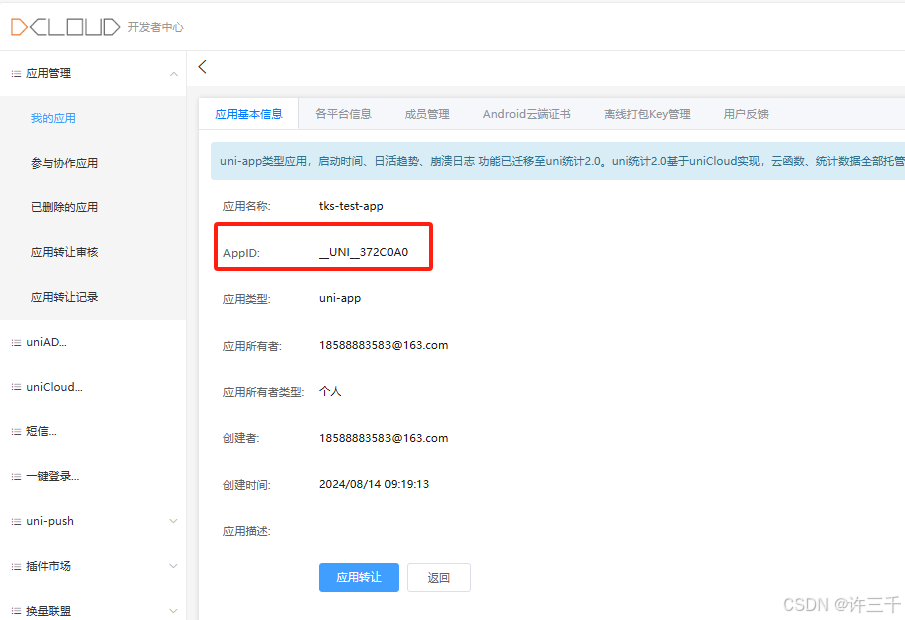Switch to 离线打包Key管理 tab
Viewport: 905px width, 620px height.
647,114
